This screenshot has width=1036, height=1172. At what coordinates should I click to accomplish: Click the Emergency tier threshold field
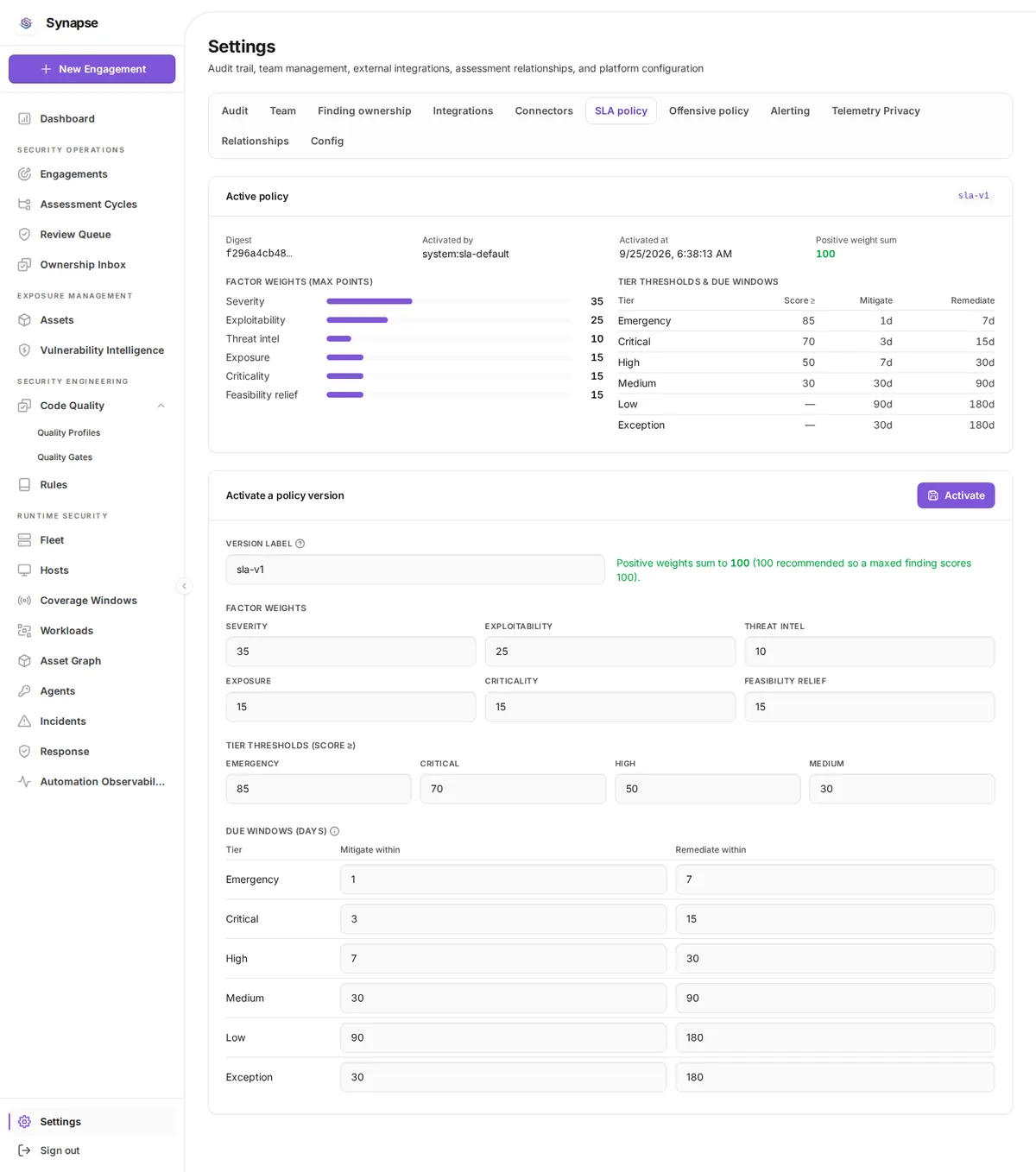319,789
